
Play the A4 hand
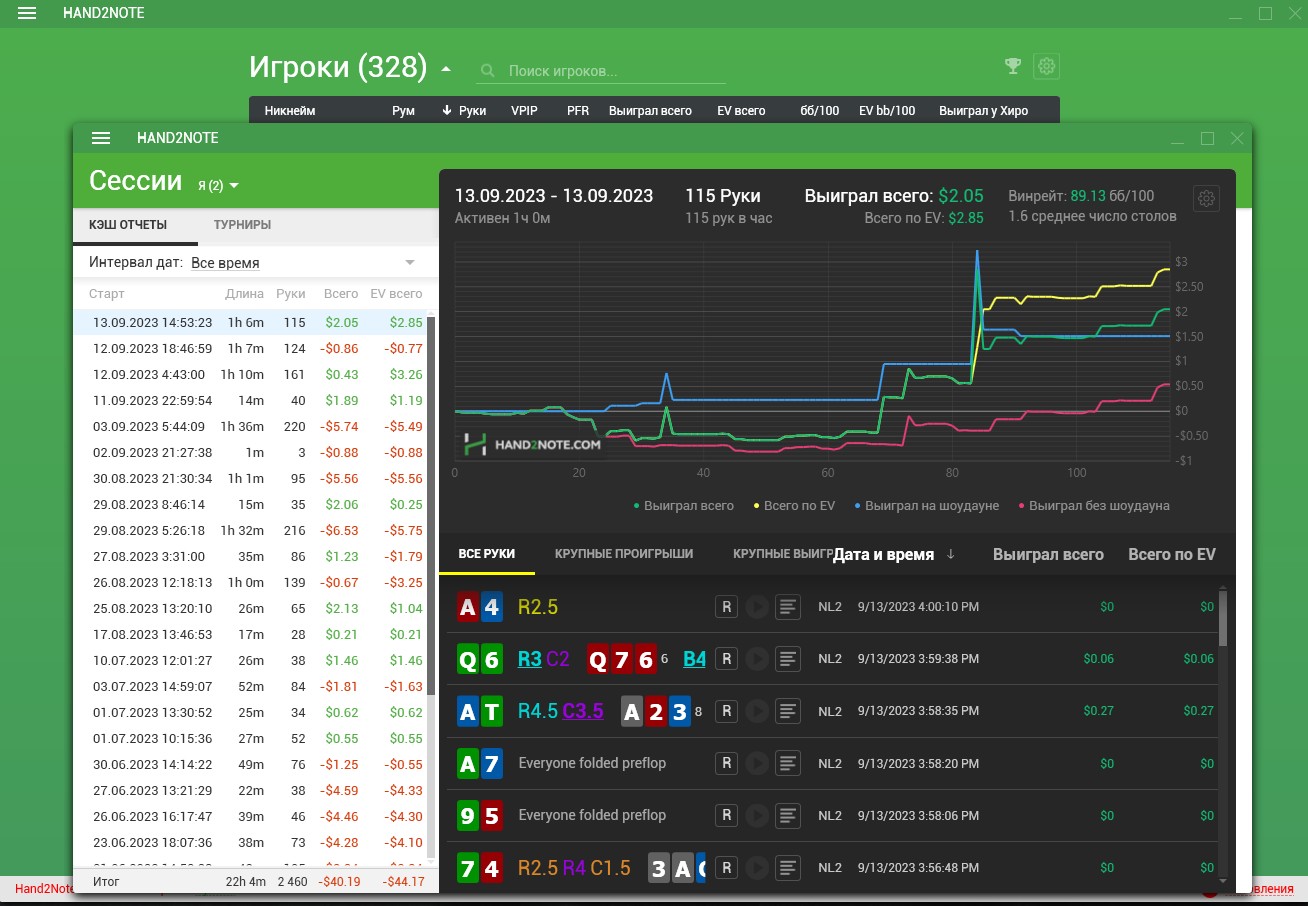[x=757, y=607]
